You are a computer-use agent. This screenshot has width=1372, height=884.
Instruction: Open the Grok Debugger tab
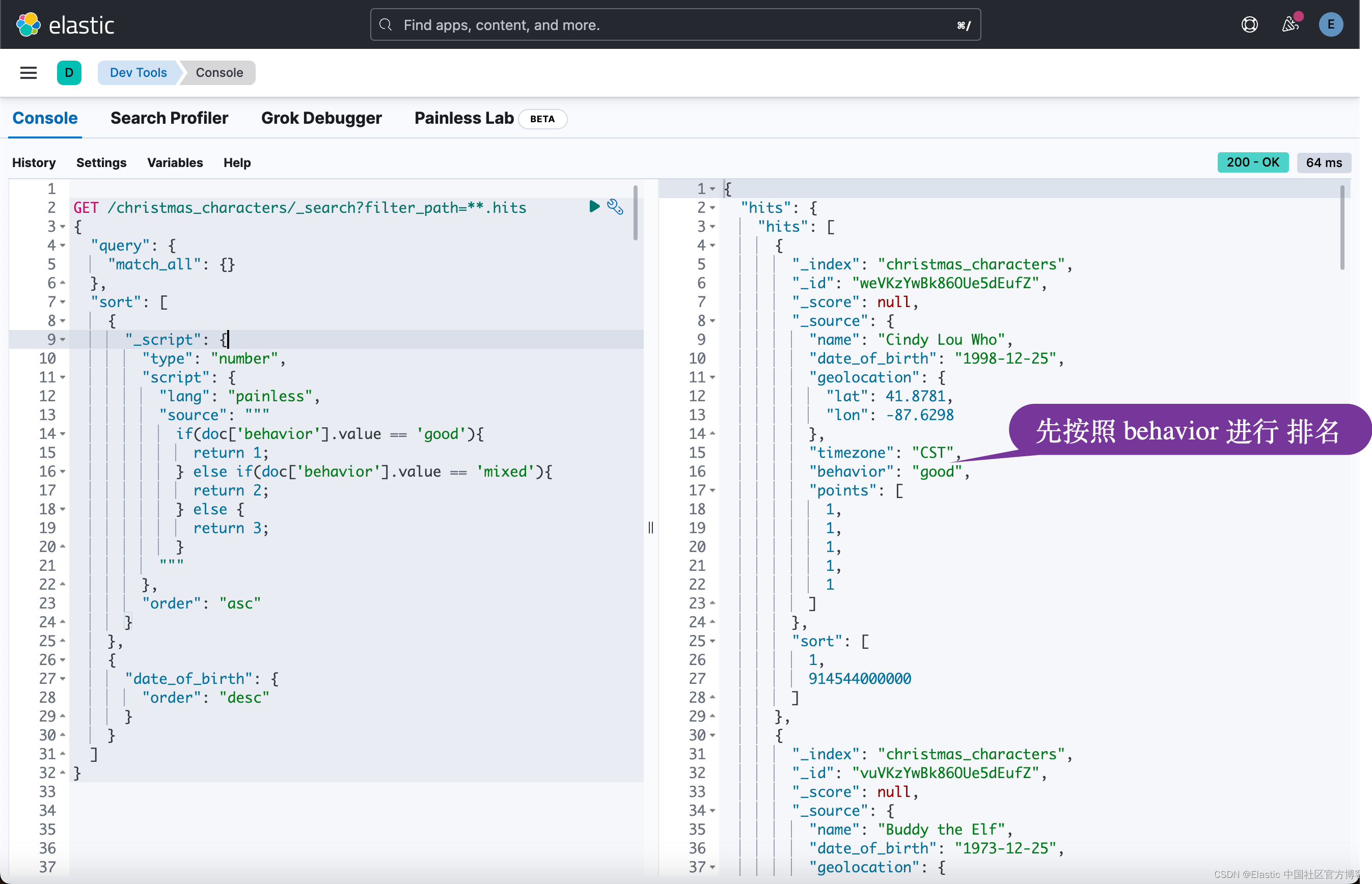point(321,118)
